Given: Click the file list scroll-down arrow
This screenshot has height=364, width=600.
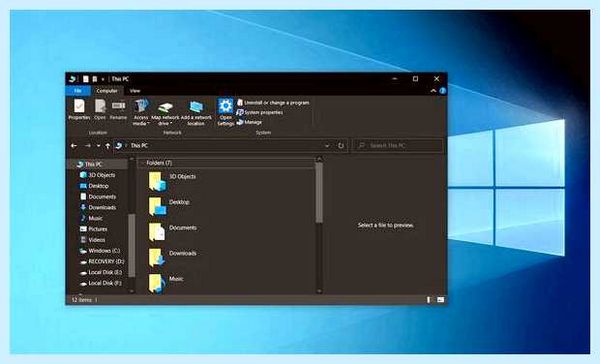Looking at the screenshot, I should (319, 291).
